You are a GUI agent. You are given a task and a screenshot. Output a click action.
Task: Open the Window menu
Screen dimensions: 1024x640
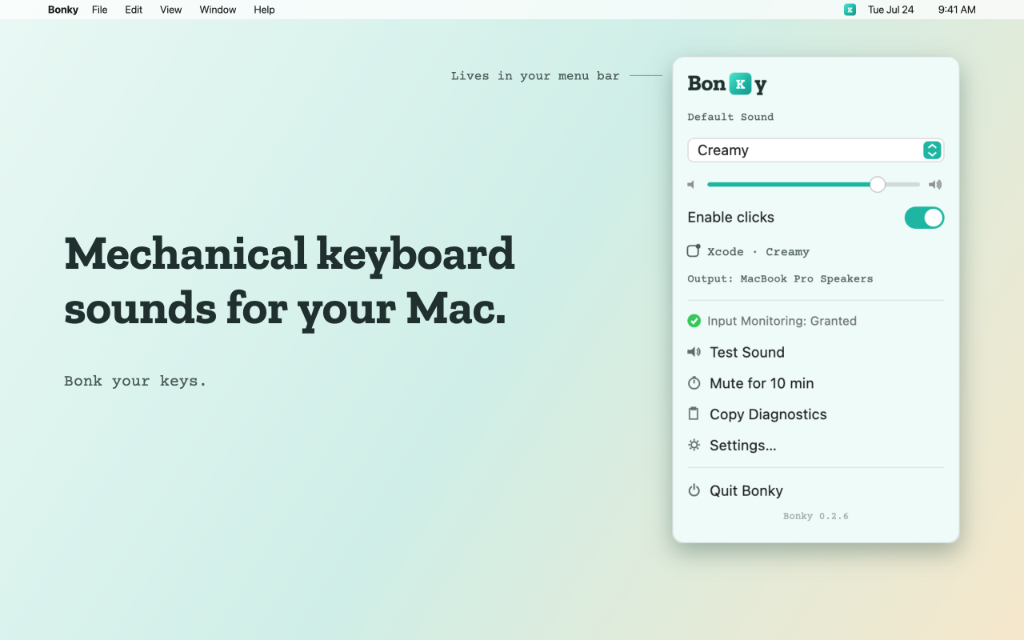pyautogui.click(x=217, y=10)
